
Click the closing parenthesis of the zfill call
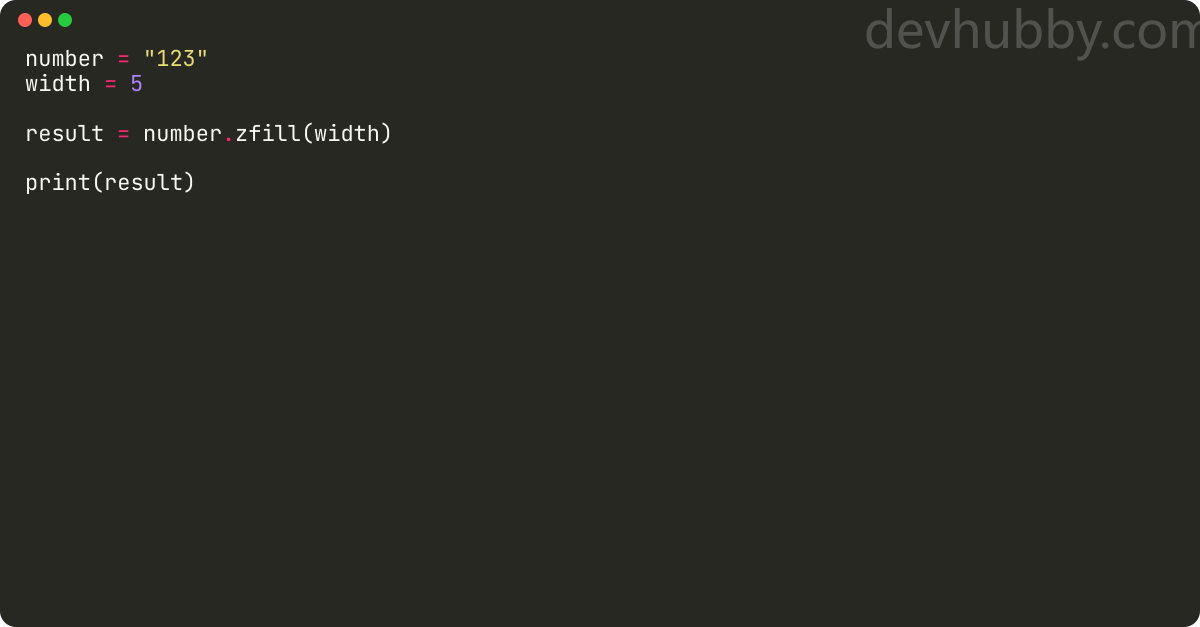click(x=387, y=134)
